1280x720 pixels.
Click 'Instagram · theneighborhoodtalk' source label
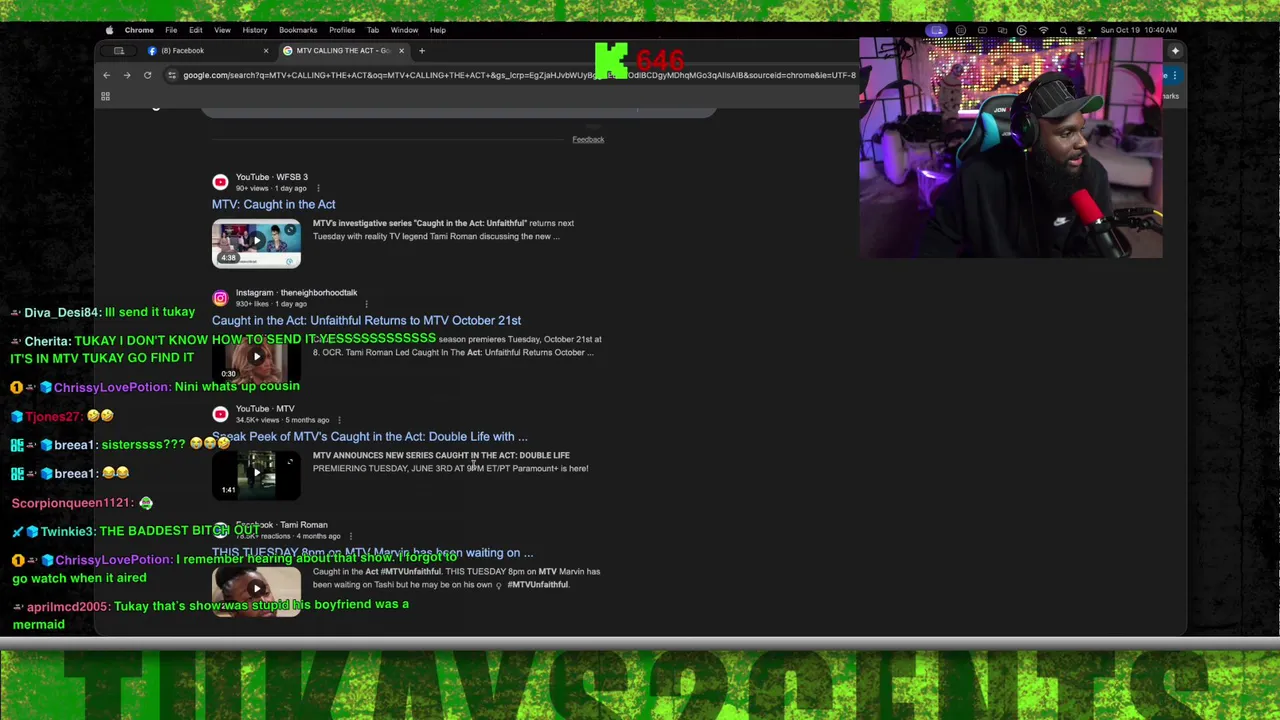pyautogui.click(x=296, y=293)
